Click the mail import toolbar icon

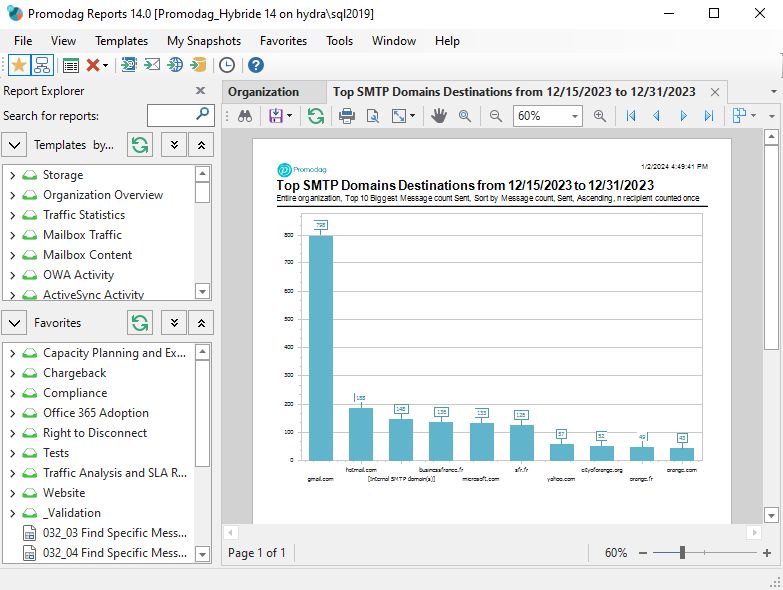152,65
